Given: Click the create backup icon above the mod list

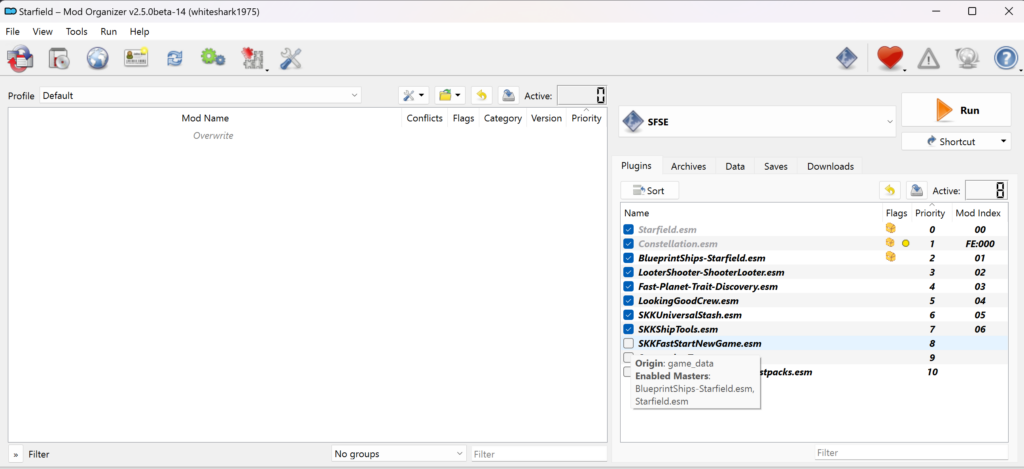Looking at the screenshot, I should [509, 95].
